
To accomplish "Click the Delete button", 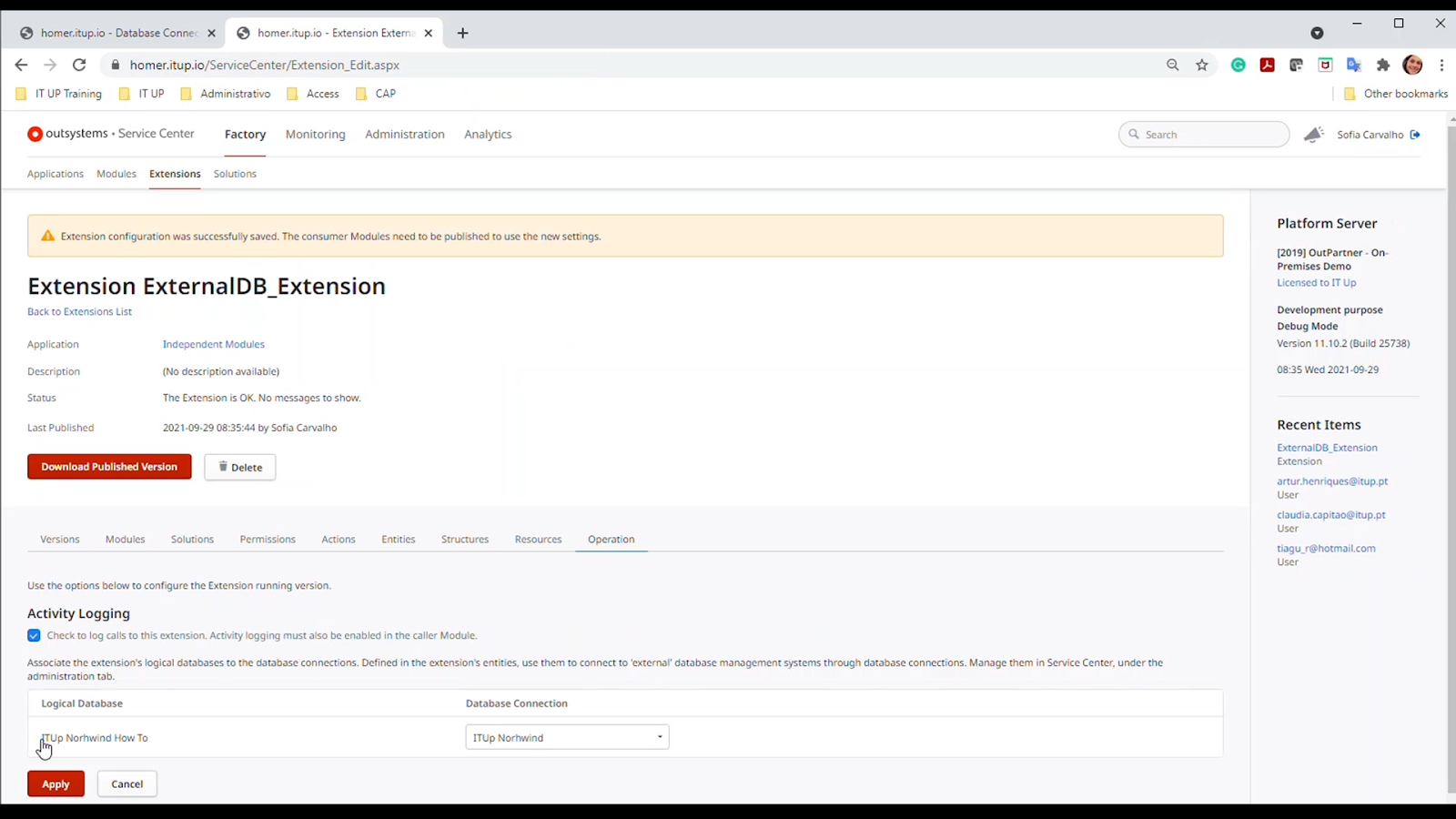I will coord(240,467).
